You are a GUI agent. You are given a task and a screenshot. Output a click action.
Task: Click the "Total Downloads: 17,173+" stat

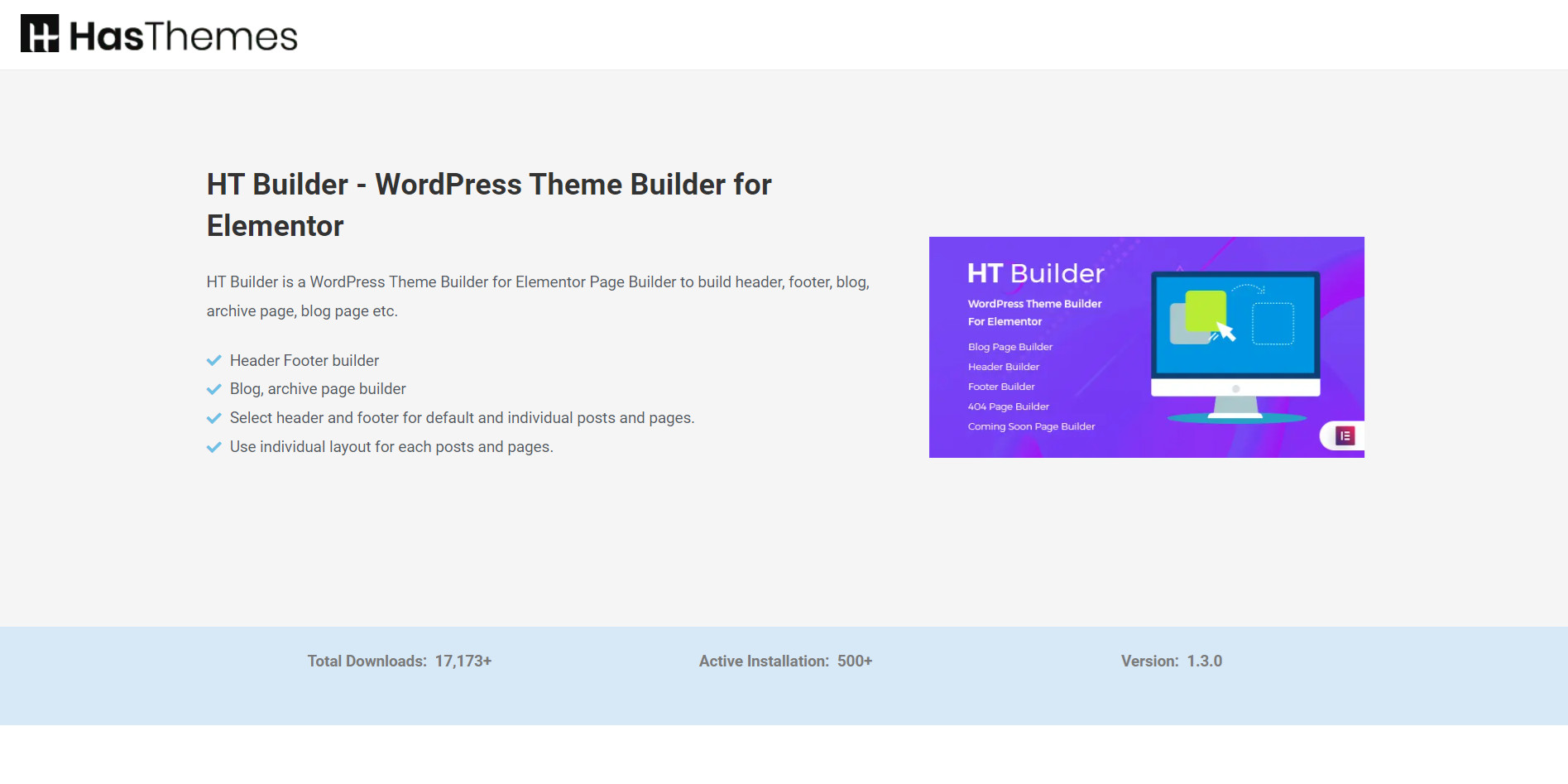tap(400, 661)
